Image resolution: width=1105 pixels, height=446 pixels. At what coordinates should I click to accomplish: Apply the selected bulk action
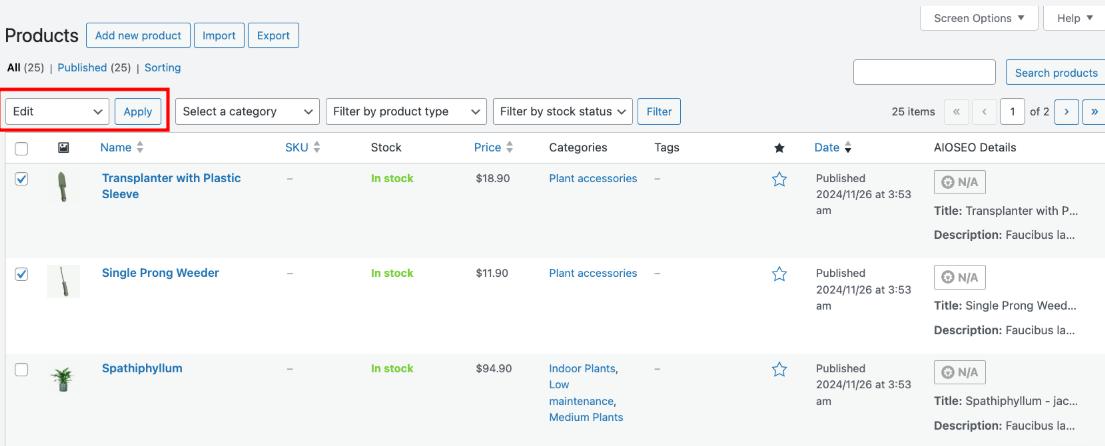[138, 112]
